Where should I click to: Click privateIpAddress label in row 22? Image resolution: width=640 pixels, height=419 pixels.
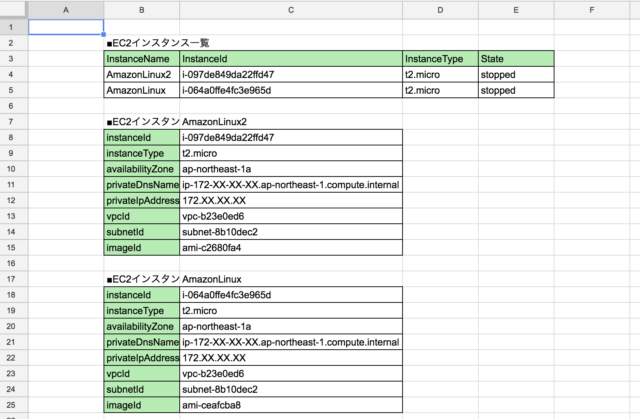tap(142, 358)
